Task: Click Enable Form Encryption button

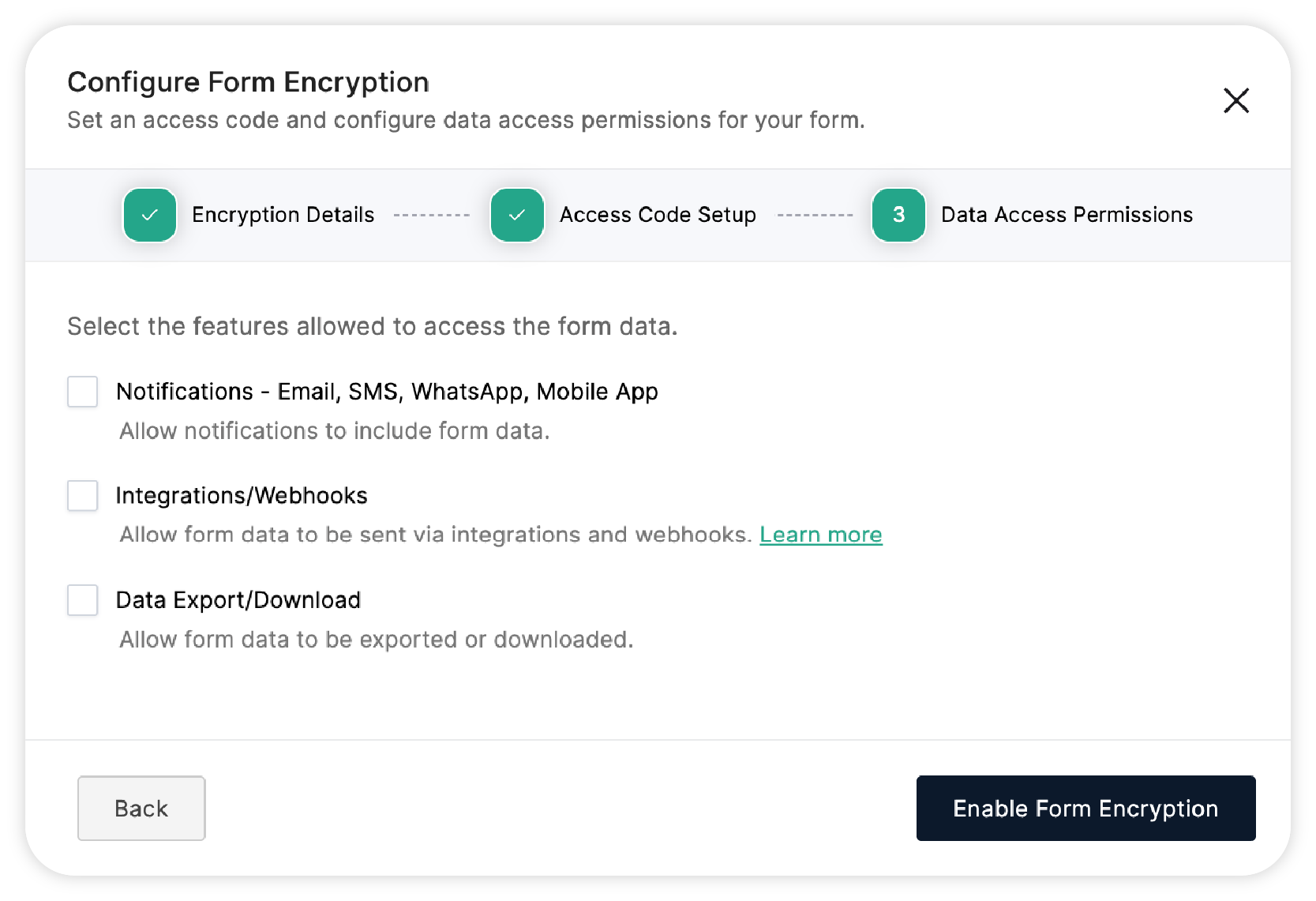Action: pyautogui.click(x=1085, y=808)
